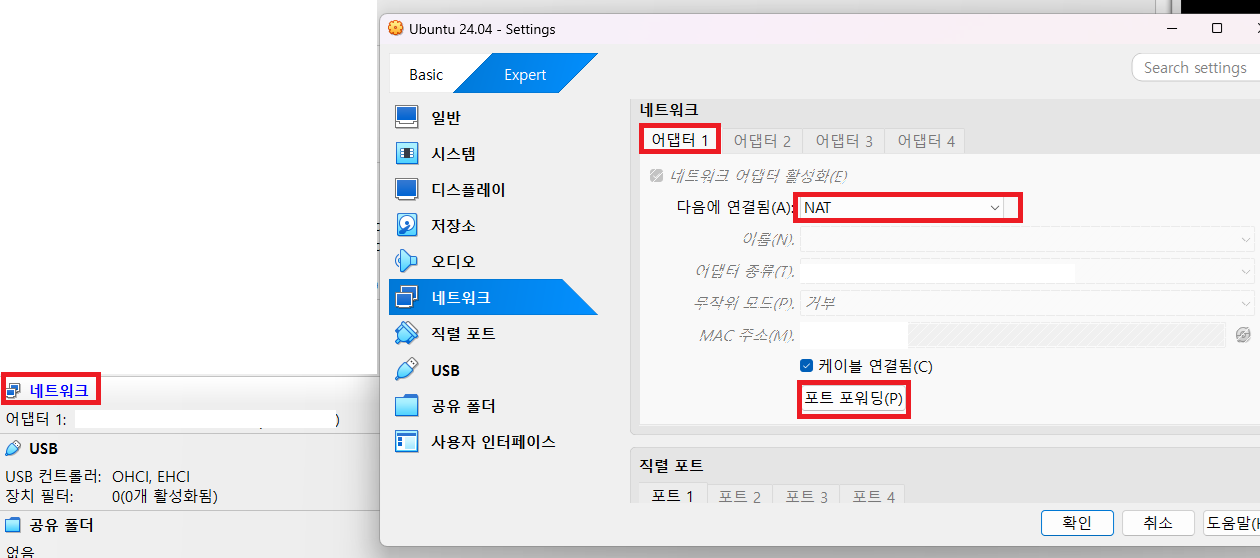Select serial Port 1 (포트 1) tab
This screenshot has height=558, width=1260.
point(672,496)
